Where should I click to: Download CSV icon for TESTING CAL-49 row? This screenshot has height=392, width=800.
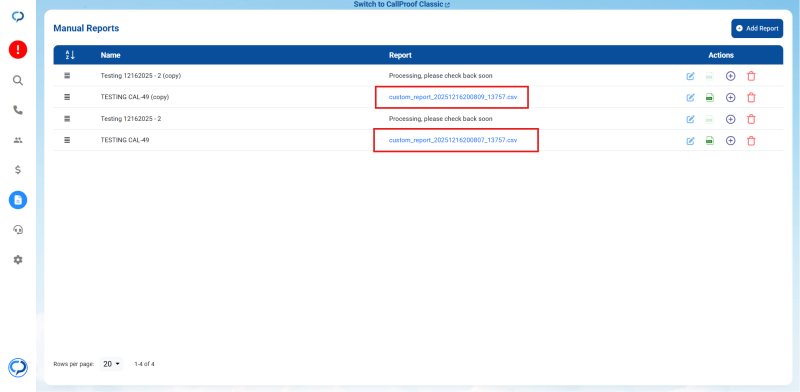point(710,141)
